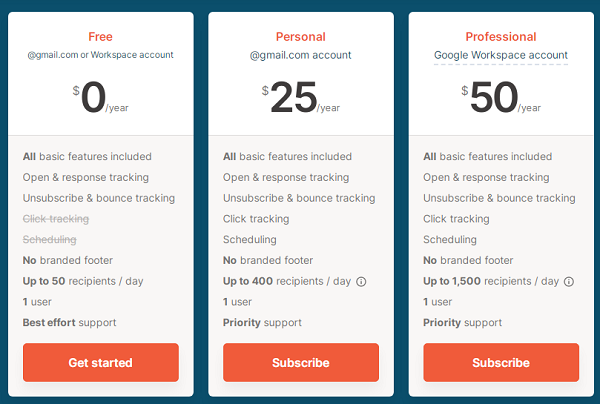Click the Google Workspace account underlined text

tap(501, 55)
